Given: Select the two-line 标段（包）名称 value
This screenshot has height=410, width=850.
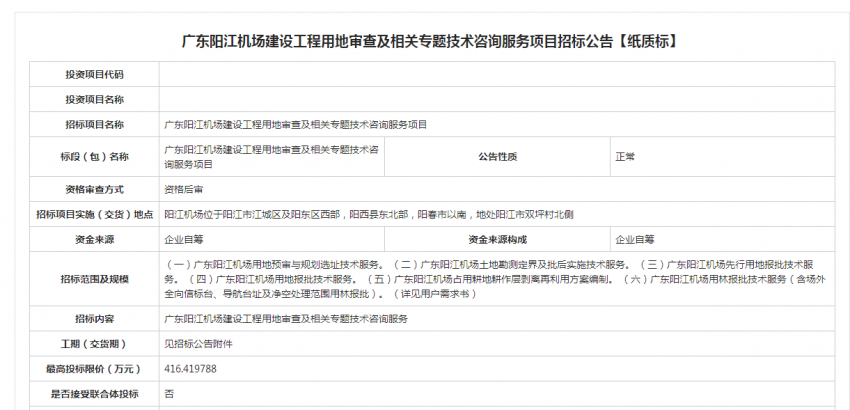Looking at the screenshot, I should click(x=271, y=157).
